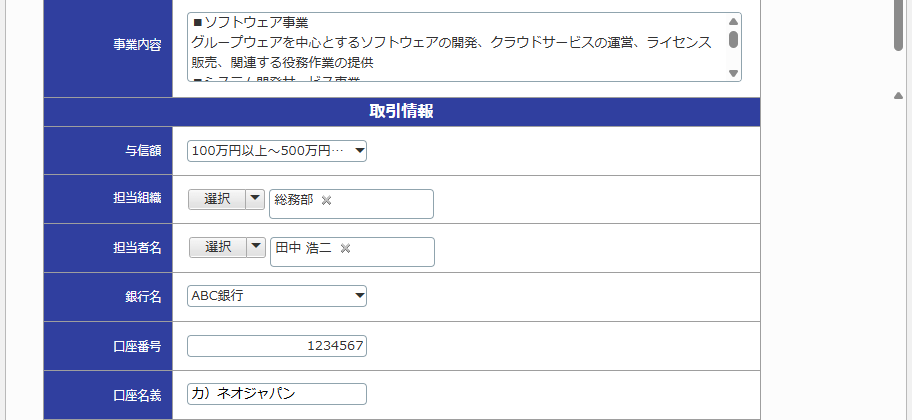Click inside the 事業内容 text area
Viewport: 912px width, 420px height.
tap(450, 47)
